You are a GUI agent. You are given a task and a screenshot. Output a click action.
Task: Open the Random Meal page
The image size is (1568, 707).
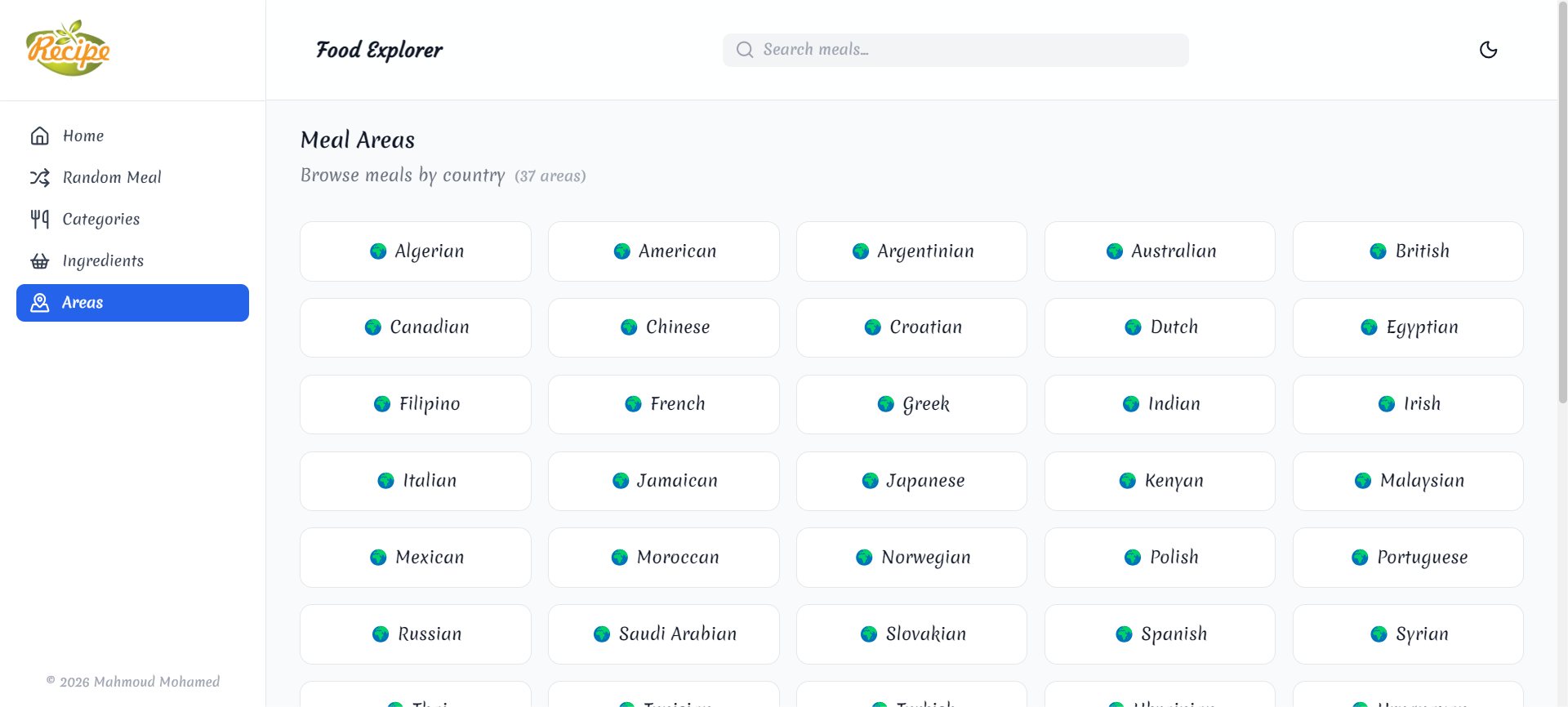(x=112, y=177)
